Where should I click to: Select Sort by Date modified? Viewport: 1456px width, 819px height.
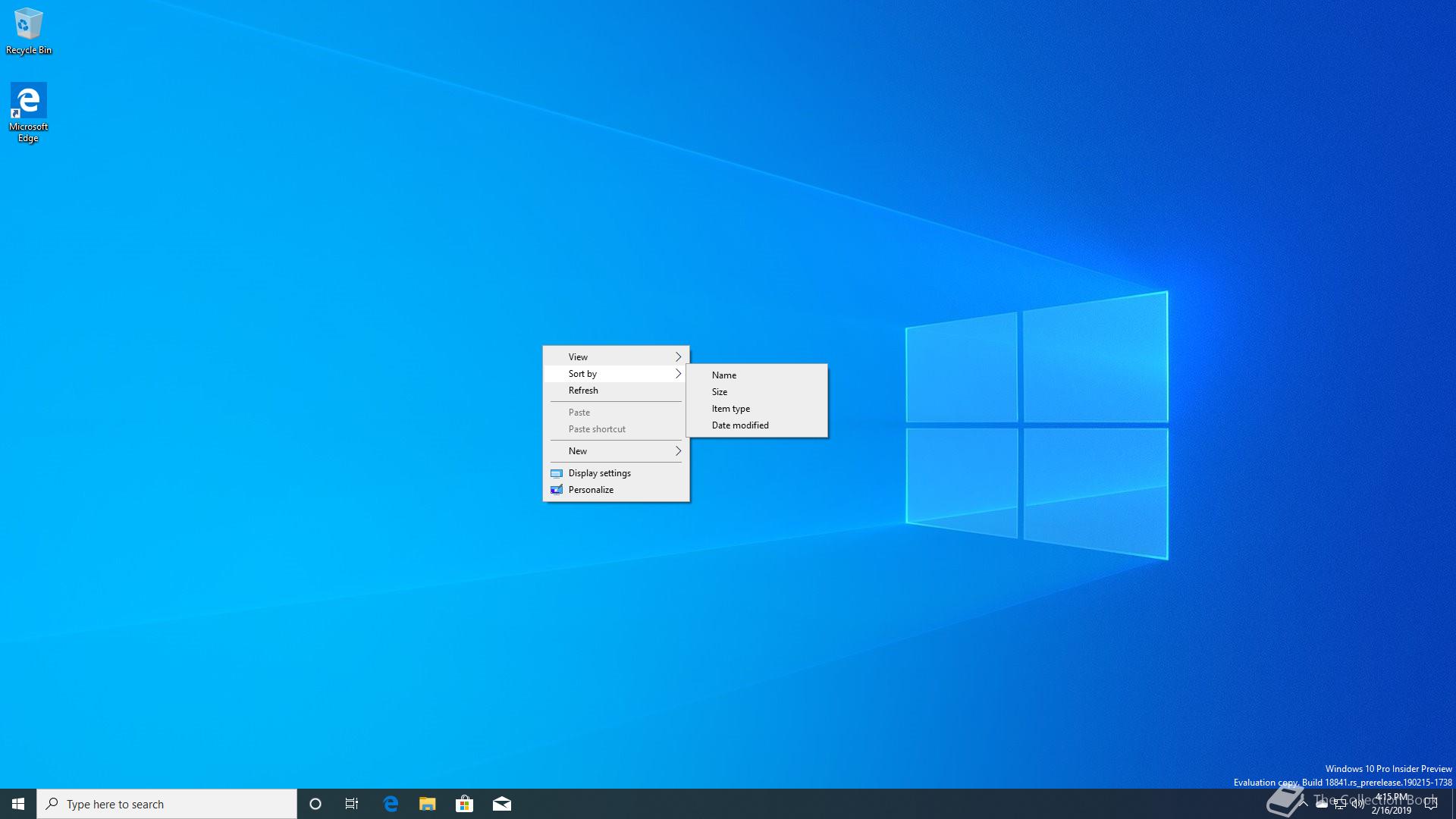tap(739, 424)
